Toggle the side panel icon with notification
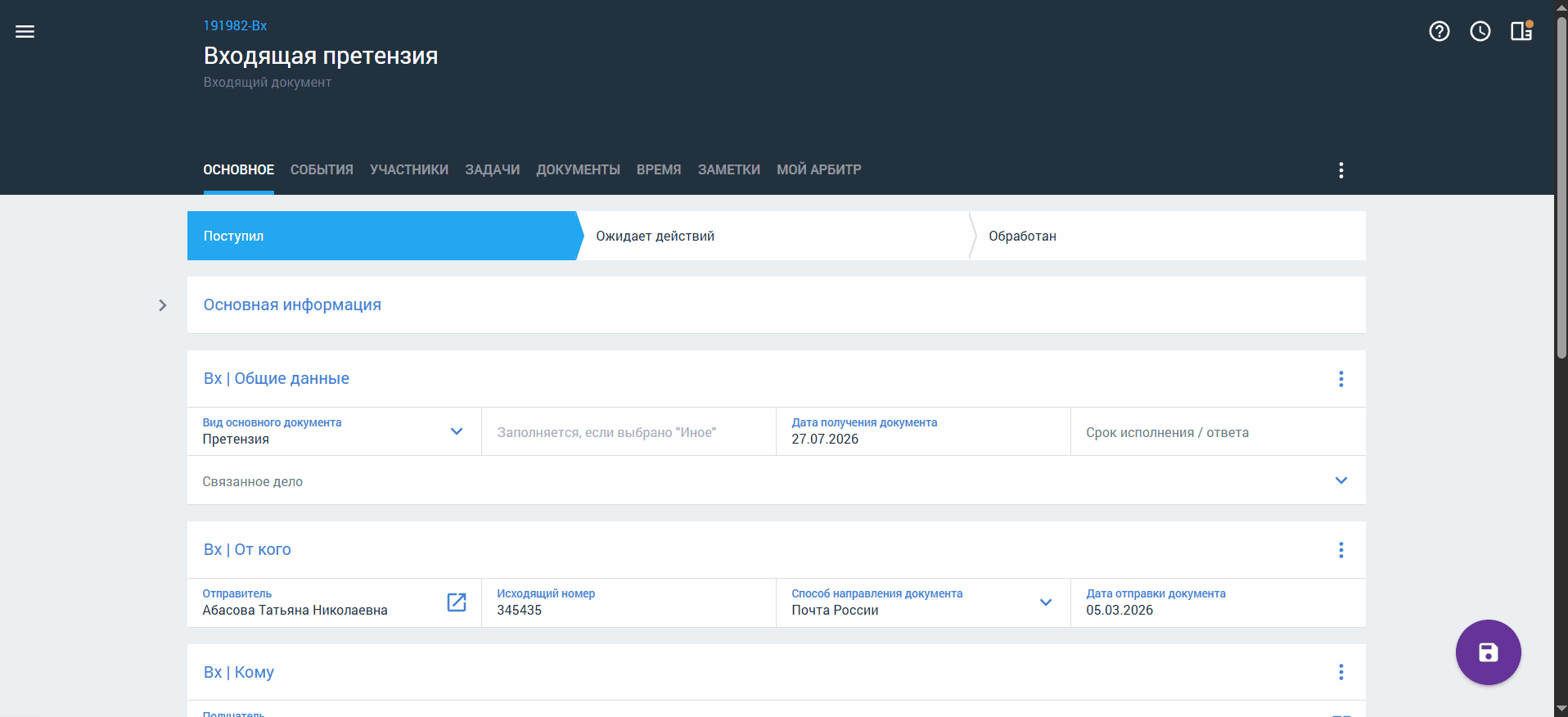Screen dimensions: 1568x717 (x=1521, y=31)
